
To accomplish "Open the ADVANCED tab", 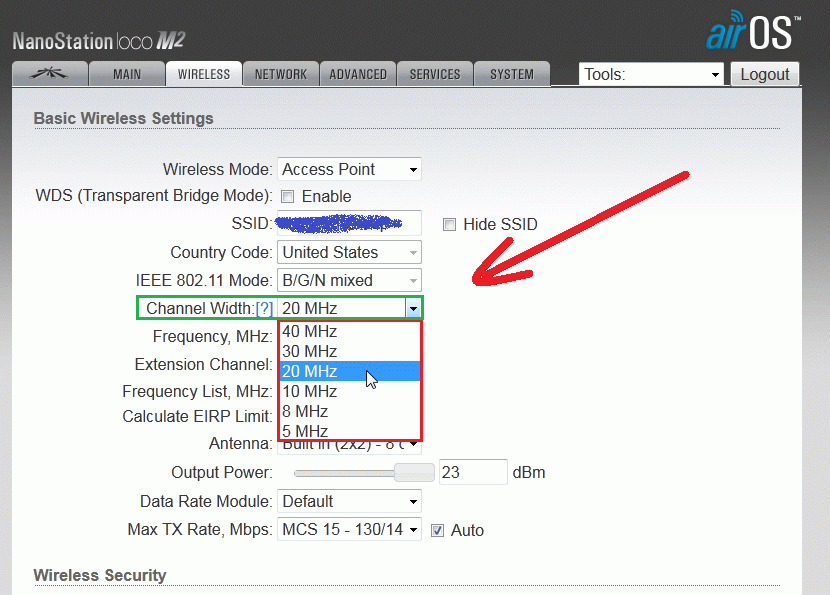I will point(358,74).
